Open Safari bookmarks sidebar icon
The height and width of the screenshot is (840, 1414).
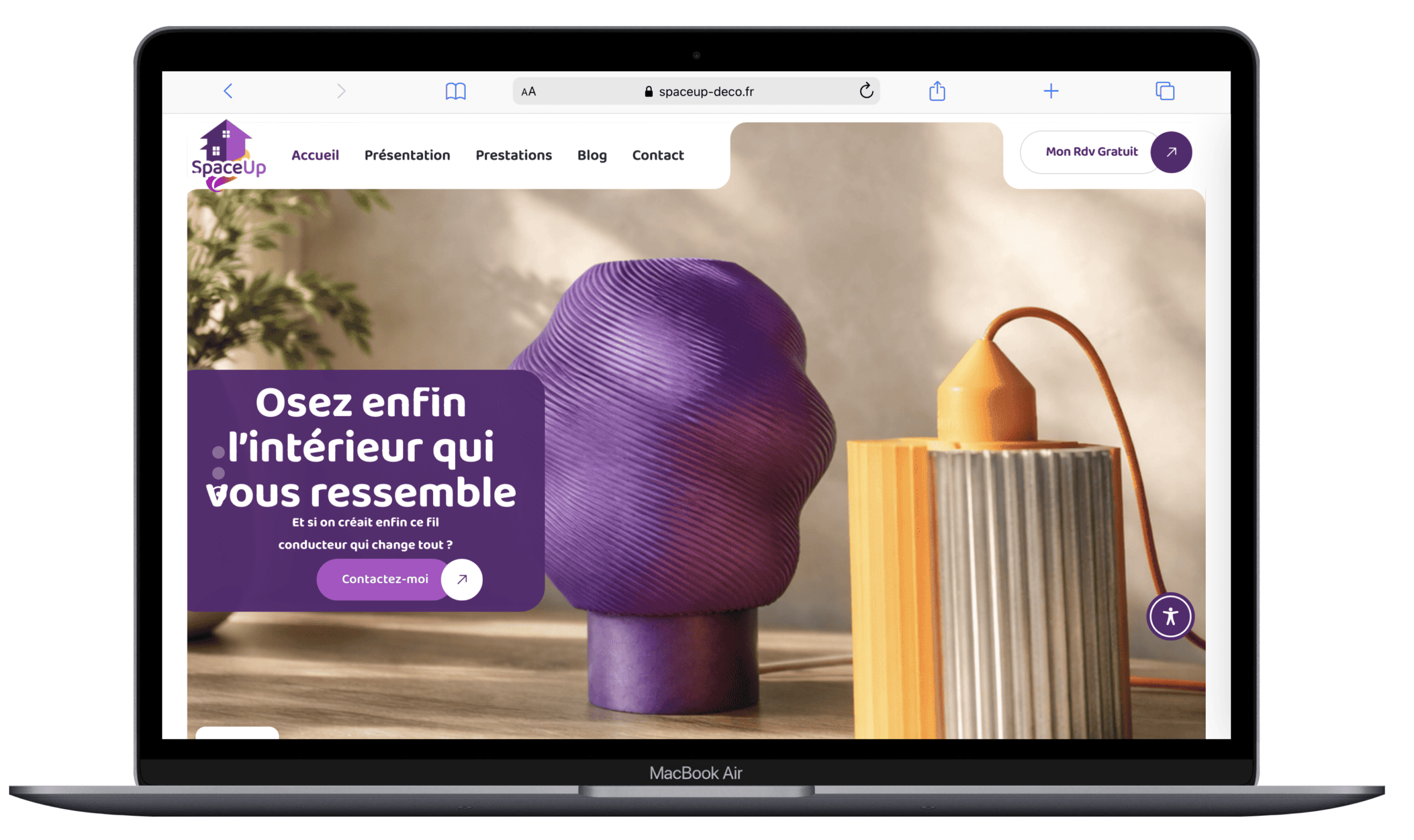click(x=456, y=91)
